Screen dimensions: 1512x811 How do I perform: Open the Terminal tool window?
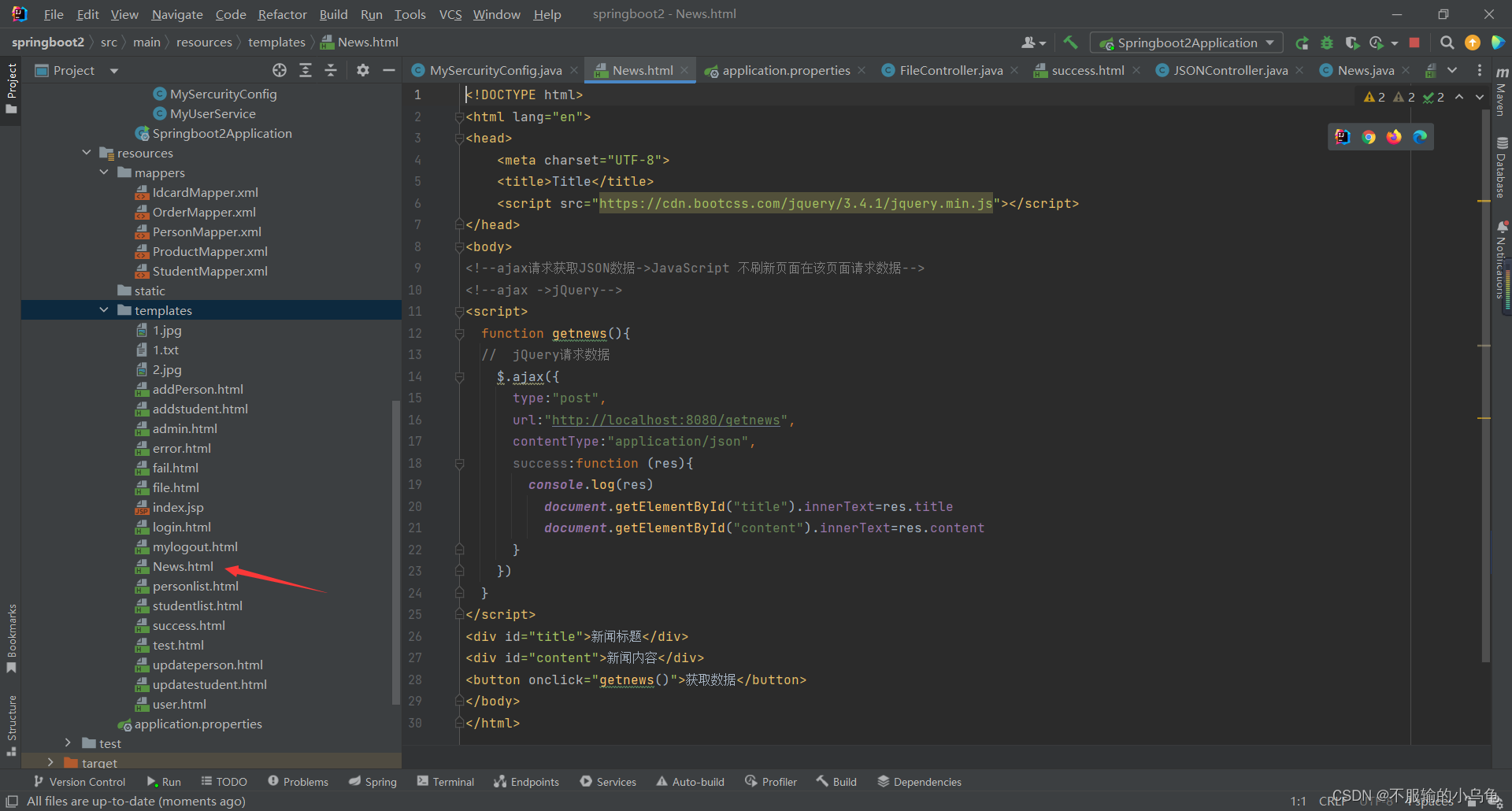446,782
